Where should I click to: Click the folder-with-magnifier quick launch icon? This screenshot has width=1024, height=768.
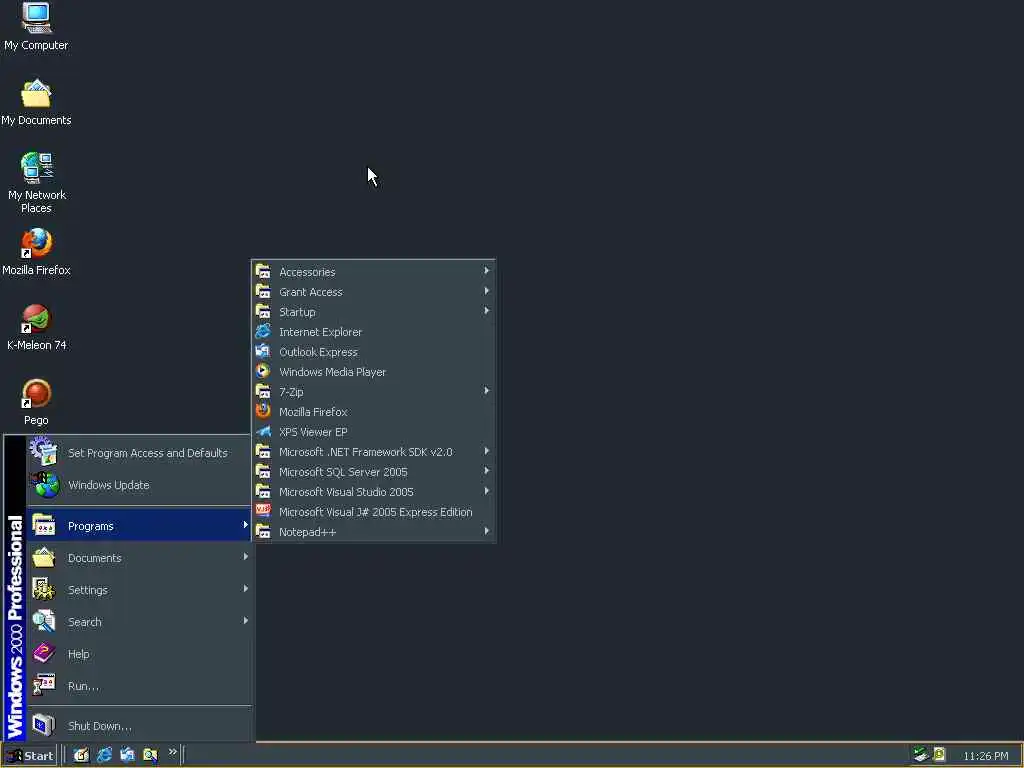click(150, 755)
